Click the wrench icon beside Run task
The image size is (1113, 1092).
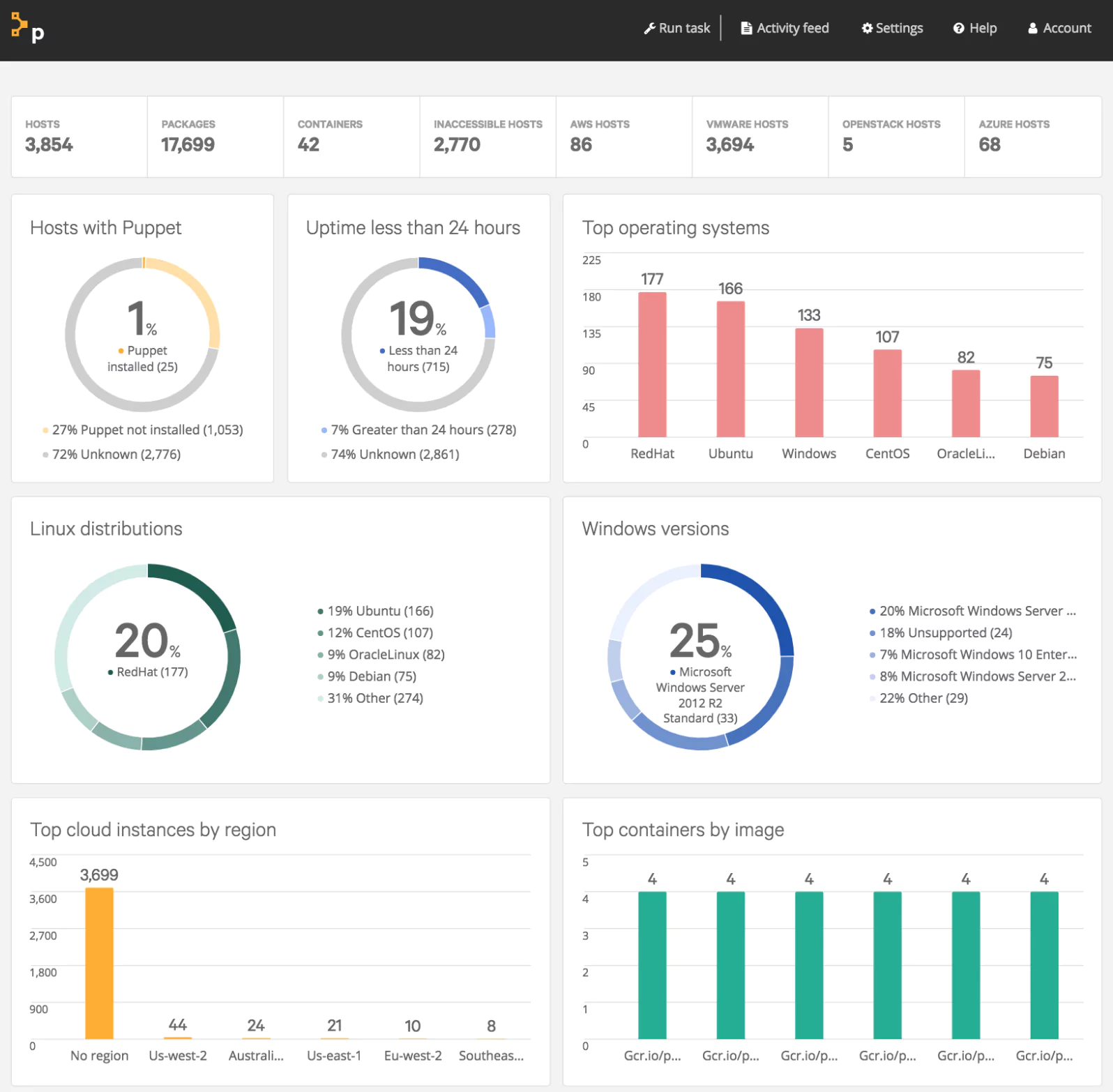(x=649, y=29)
